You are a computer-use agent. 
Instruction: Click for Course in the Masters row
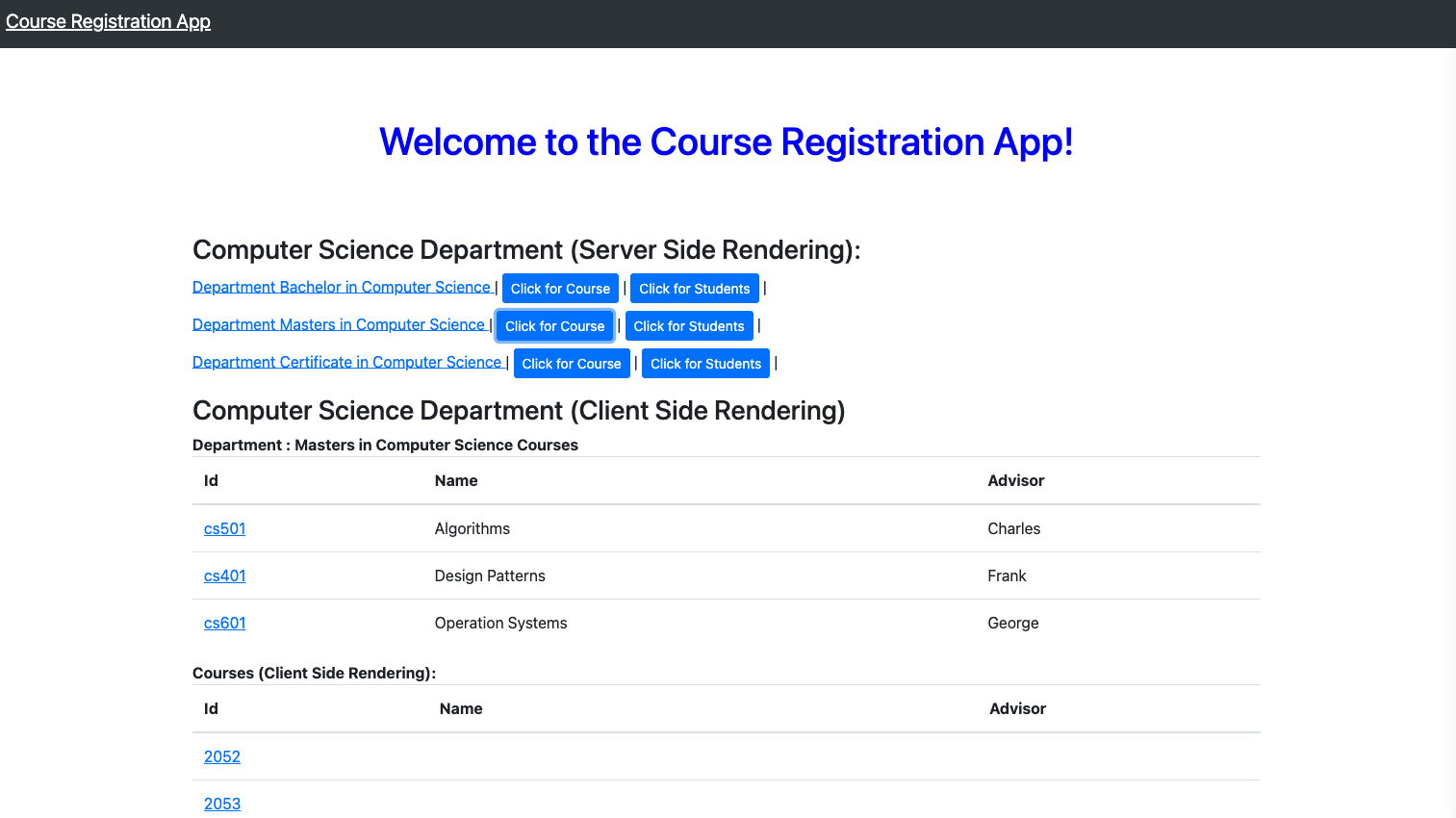point(554,326)
